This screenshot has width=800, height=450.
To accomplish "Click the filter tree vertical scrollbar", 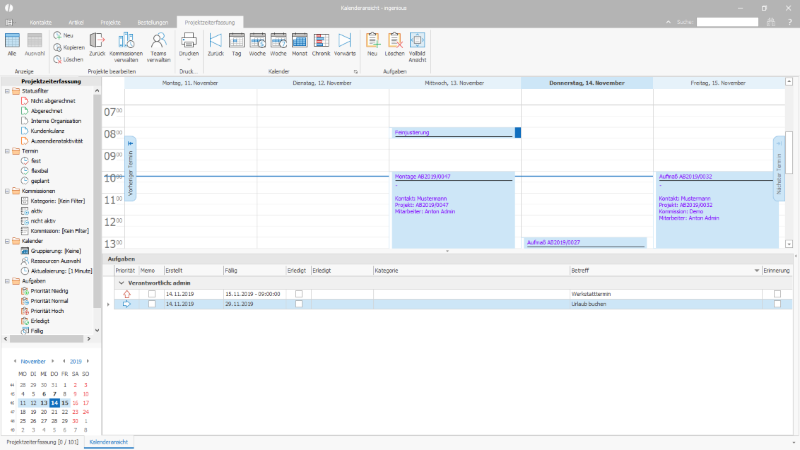I will pyautogui.click(x=97, y=202).
